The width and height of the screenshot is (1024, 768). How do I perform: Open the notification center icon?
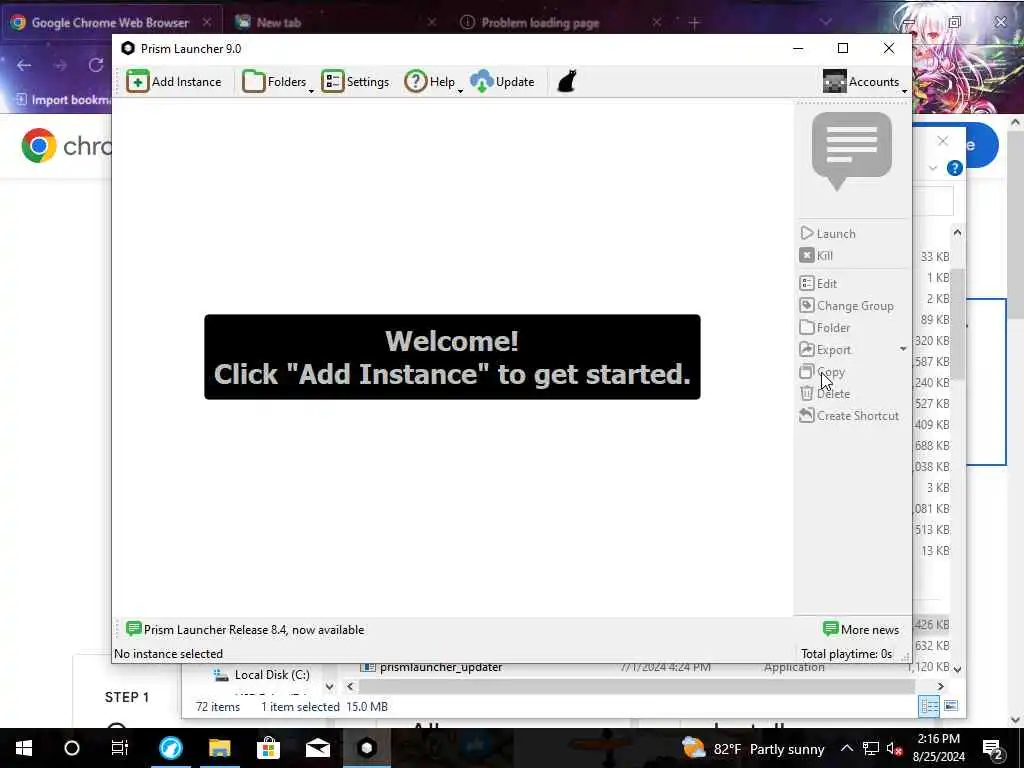[993, 748]
